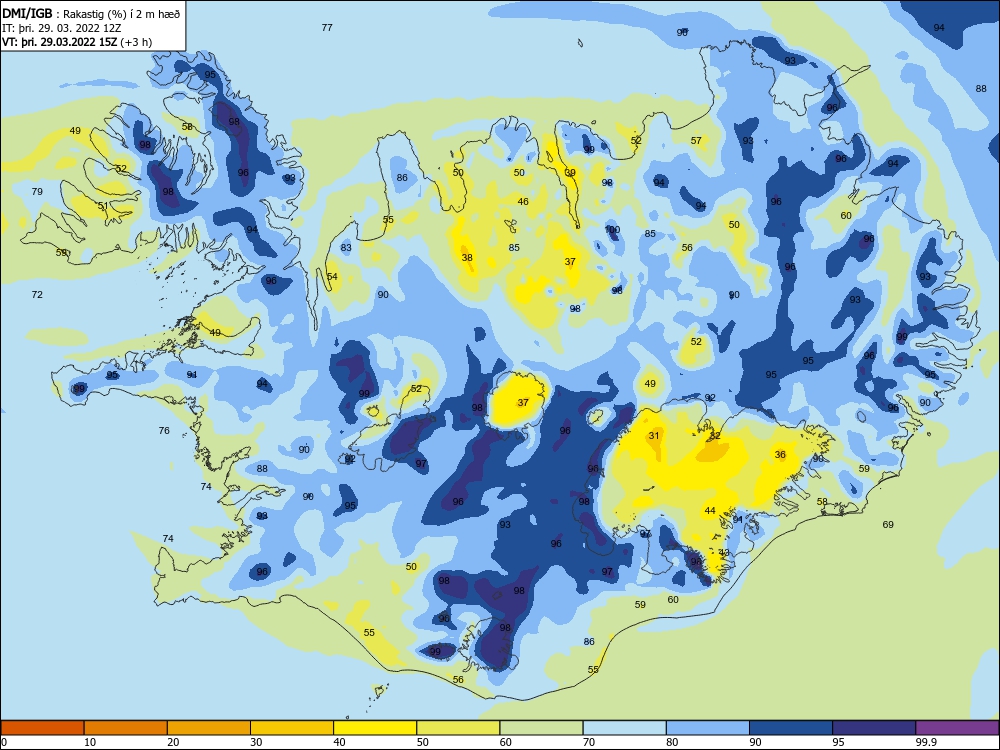1000x750 pixels.
Task: Click the humidity value '46' on the map
Action: 523,201
